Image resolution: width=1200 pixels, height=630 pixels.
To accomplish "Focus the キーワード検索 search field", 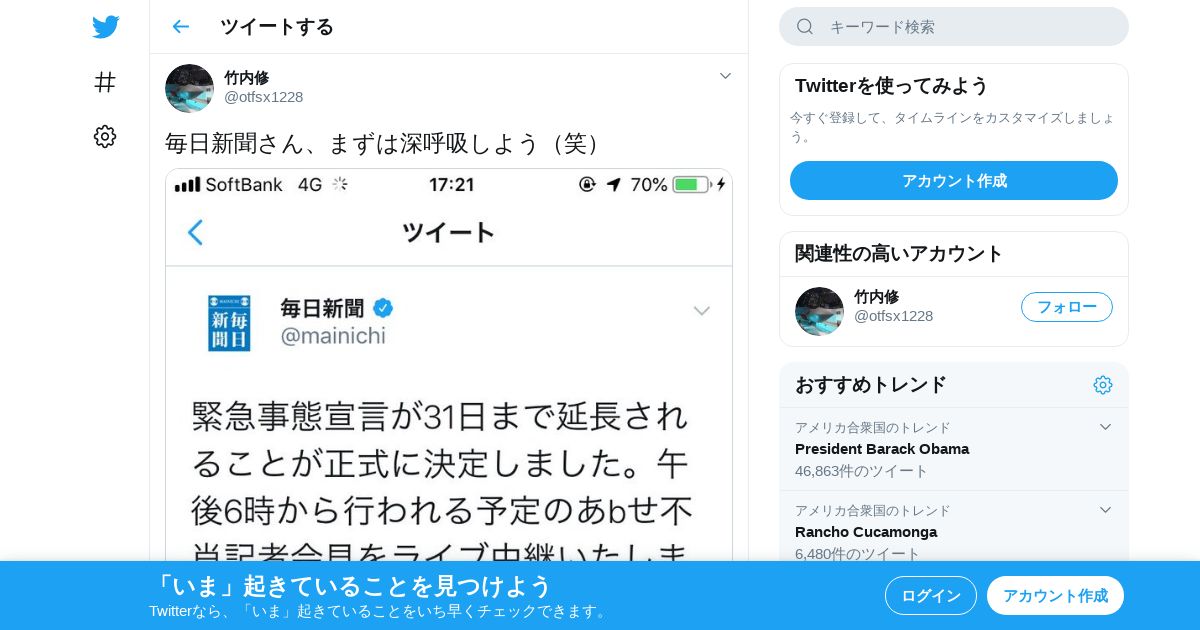I will tap(954, 26).
